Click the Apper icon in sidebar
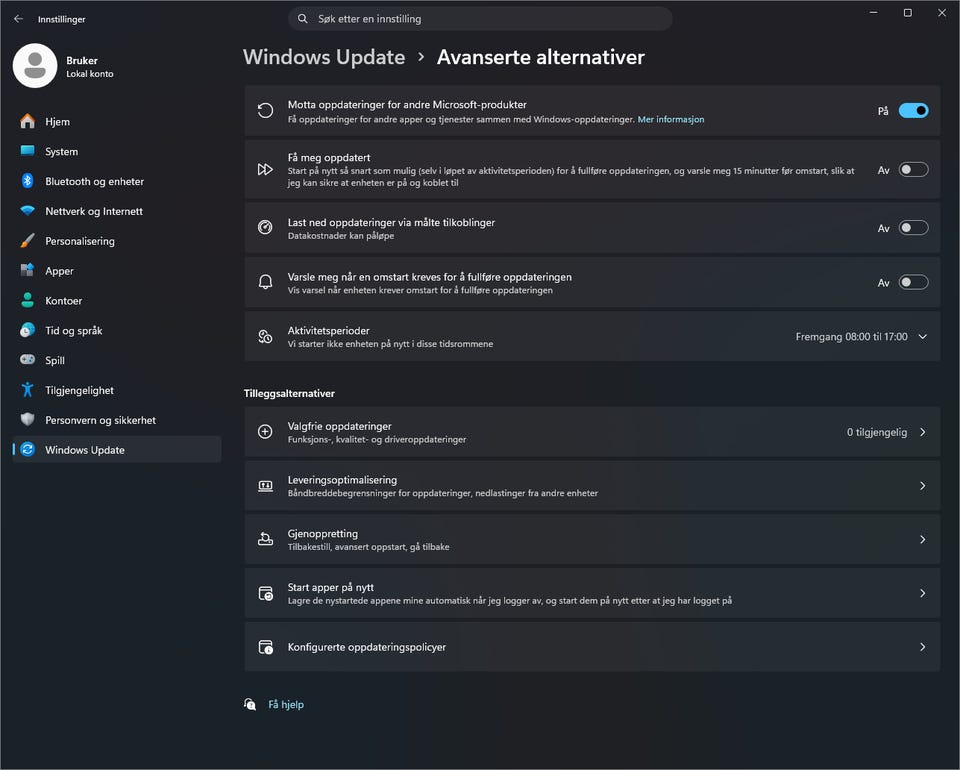The height and width of the screenshot is (770, 960). point(28,270)
